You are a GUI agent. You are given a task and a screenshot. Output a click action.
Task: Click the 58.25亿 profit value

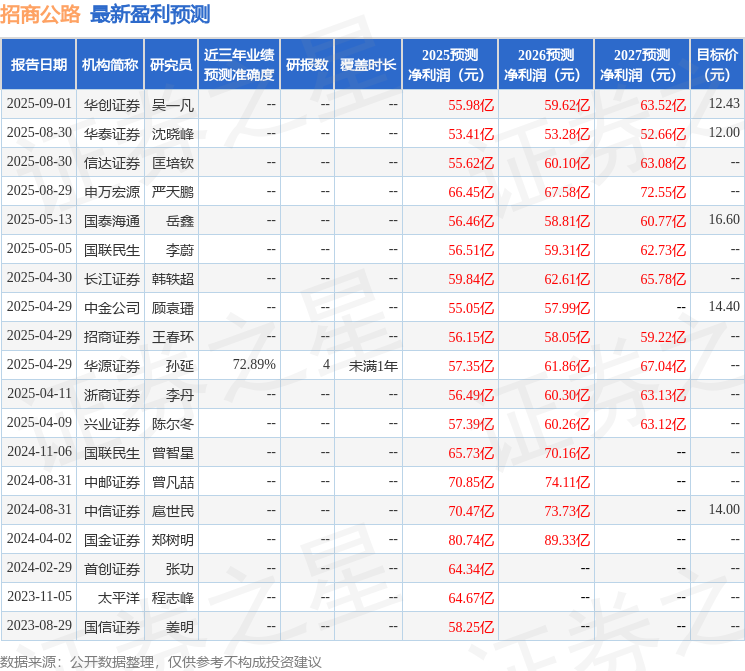(471, 626)
